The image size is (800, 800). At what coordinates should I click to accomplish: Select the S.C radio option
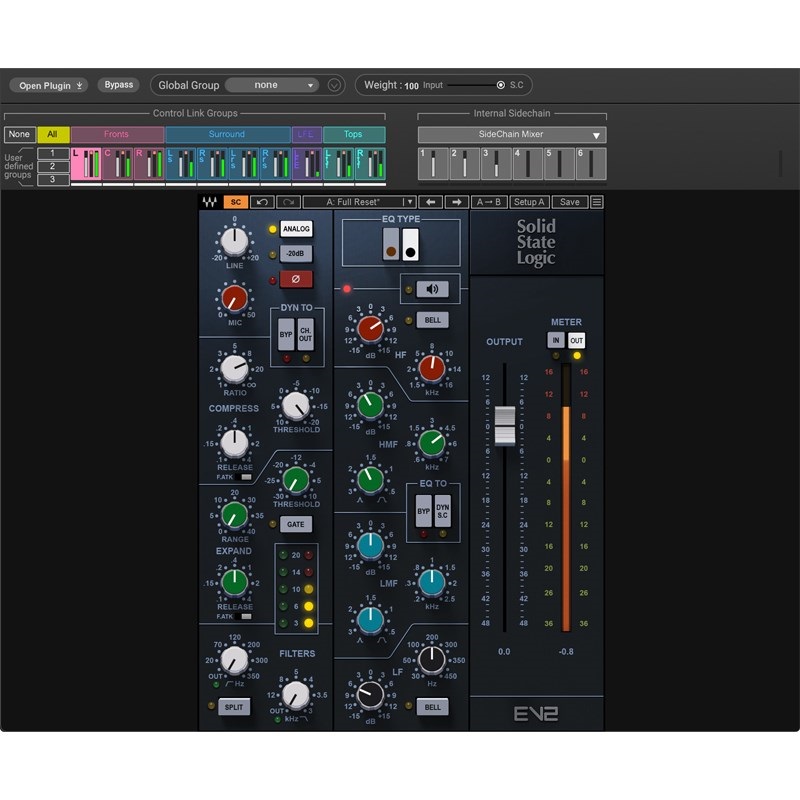[501, 85]
